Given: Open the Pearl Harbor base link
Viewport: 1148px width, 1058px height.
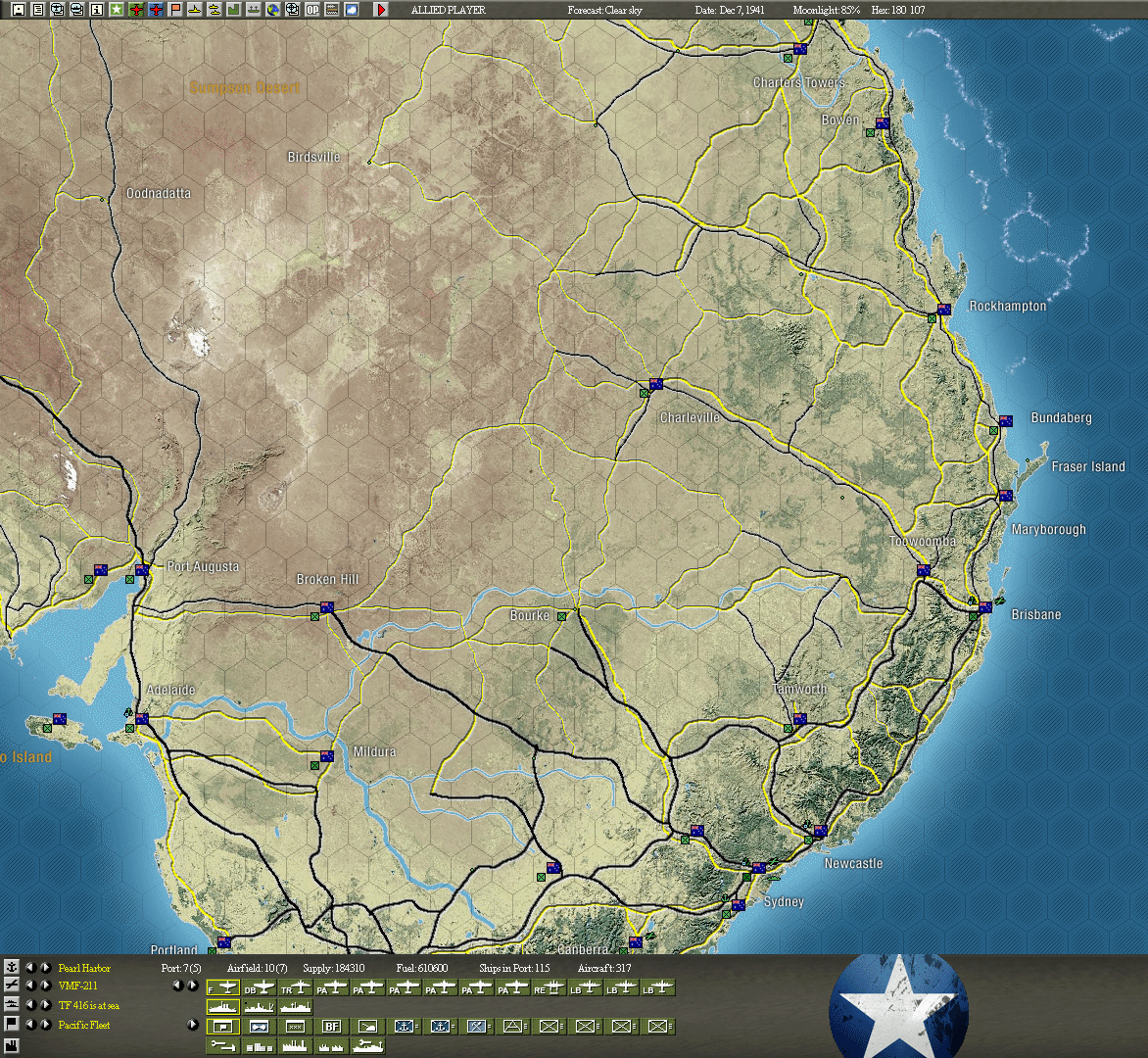Looking at the screenshot, I should 84,968.
